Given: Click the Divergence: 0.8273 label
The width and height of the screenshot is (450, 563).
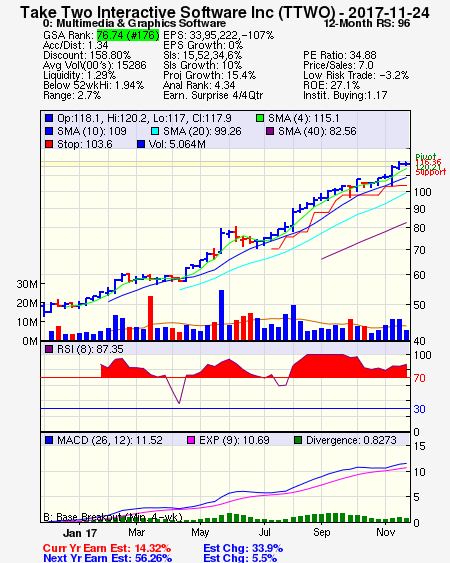Looking at the screenshot, I should pyautogui.click(x=351, y=440).
